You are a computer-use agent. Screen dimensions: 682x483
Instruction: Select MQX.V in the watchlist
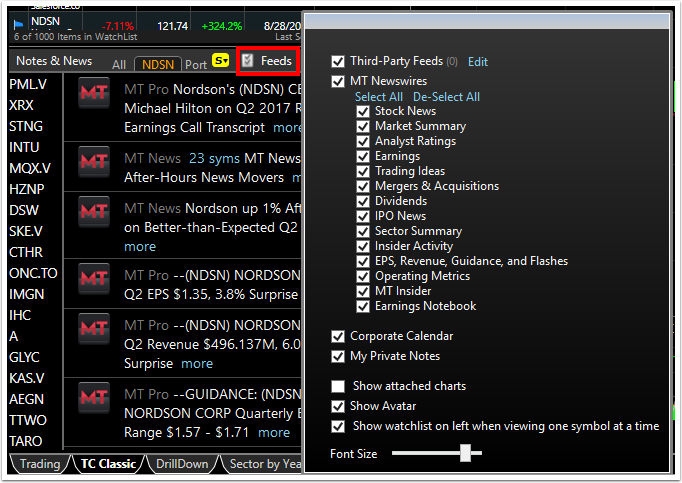pos(30,168)
